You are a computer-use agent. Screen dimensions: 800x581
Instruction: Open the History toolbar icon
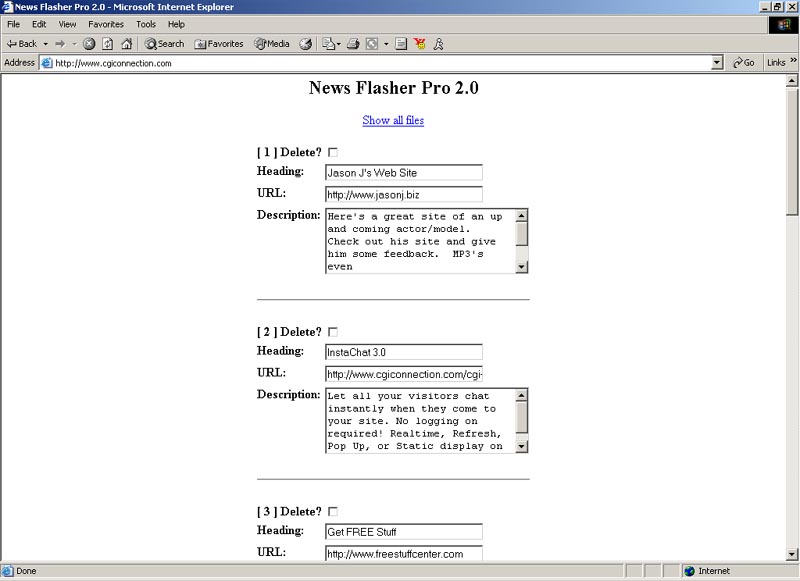306,44
